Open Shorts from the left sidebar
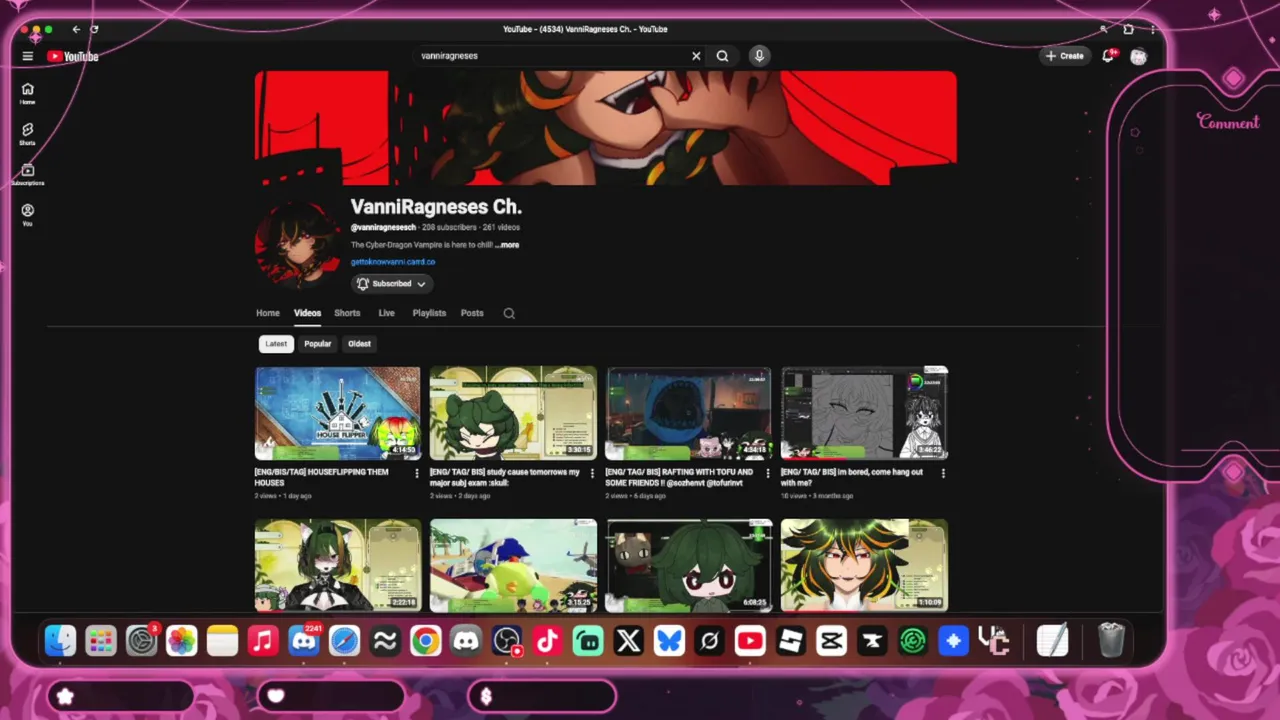Viewport: 1280px width, 720px height. pyautogui.click(x=28, y=134)
